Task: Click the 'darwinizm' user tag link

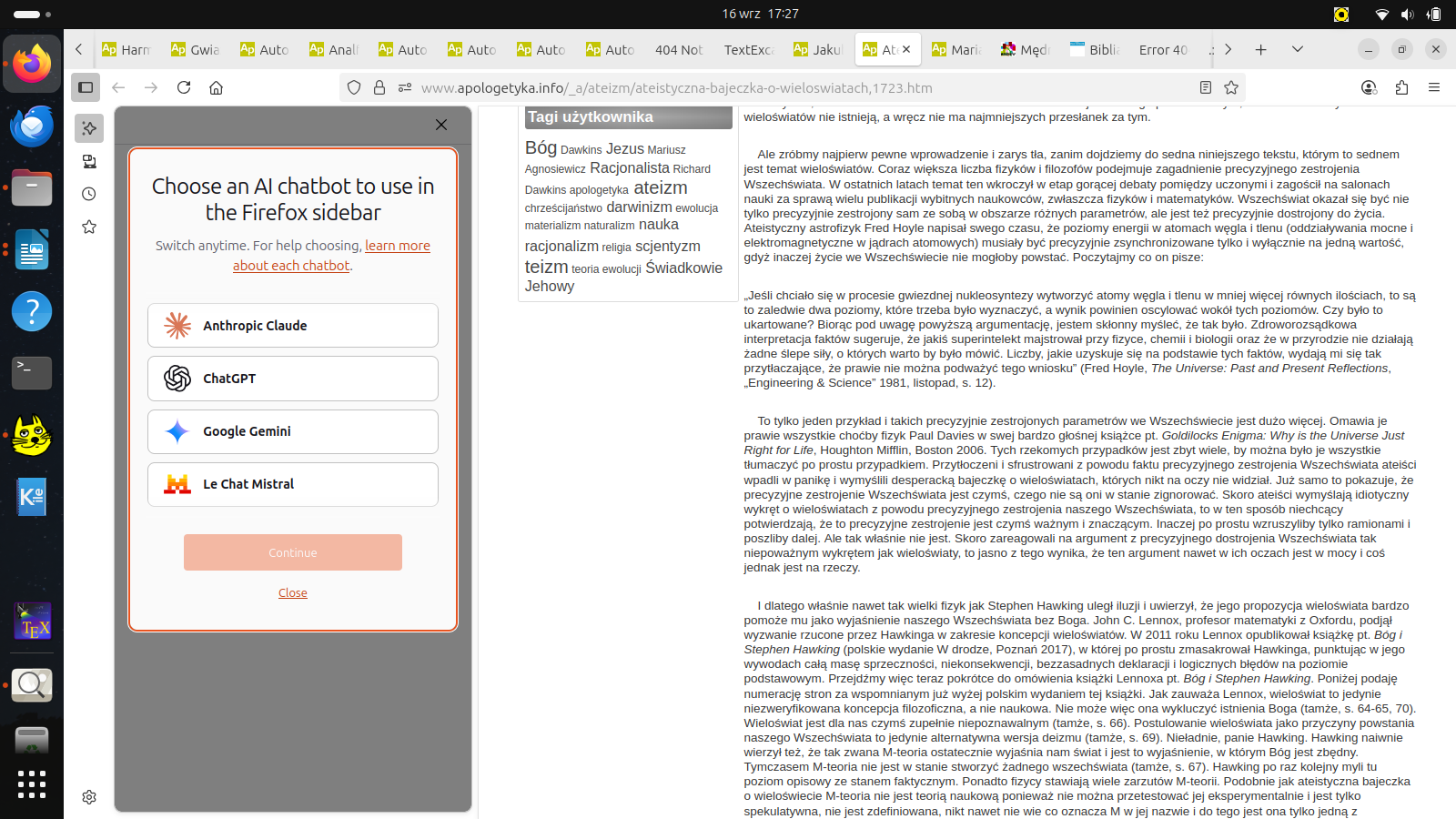Action: [x=639, y=207]
